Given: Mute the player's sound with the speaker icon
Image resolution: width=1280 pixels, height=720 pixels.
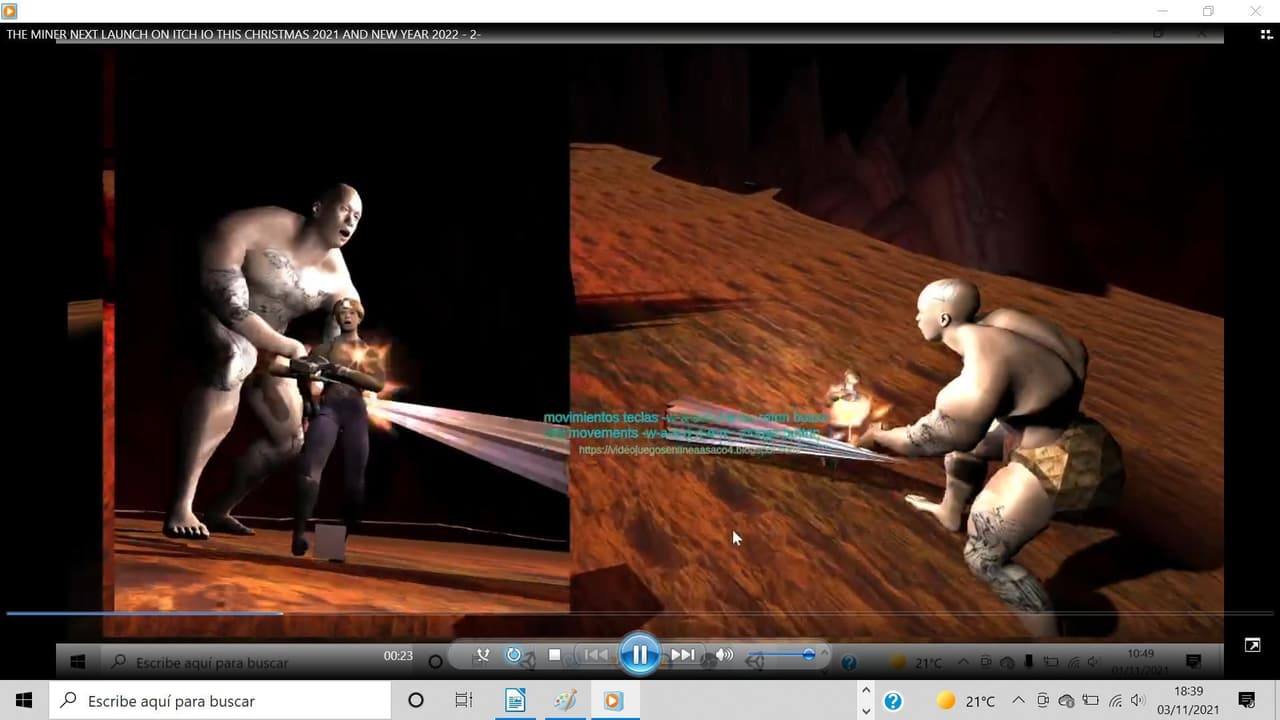Looking at the screenshot, I should (724, 655).
